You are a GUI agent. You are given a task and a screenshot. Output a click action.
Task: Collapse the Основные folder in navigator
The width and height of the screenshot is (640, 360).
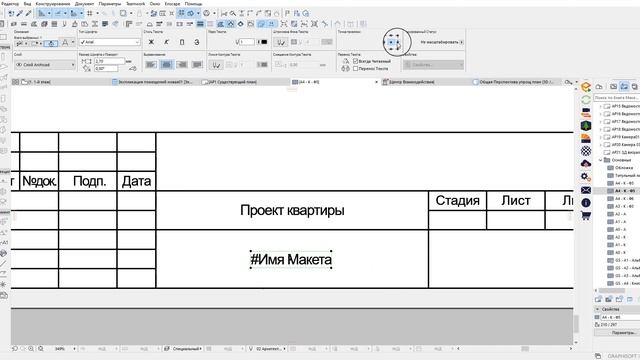point(600,160)
